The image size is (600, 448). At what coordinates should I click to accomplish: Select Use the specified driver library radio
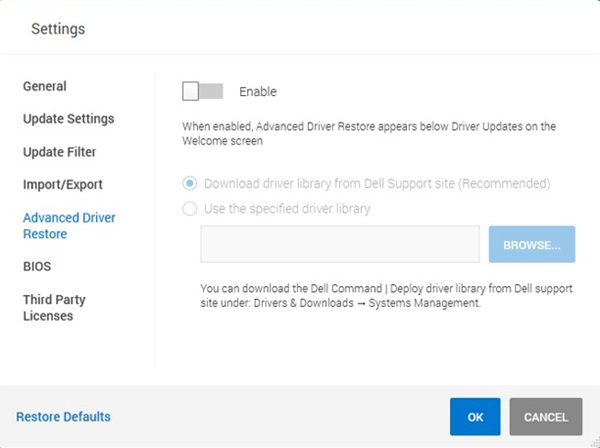point(189,209)
